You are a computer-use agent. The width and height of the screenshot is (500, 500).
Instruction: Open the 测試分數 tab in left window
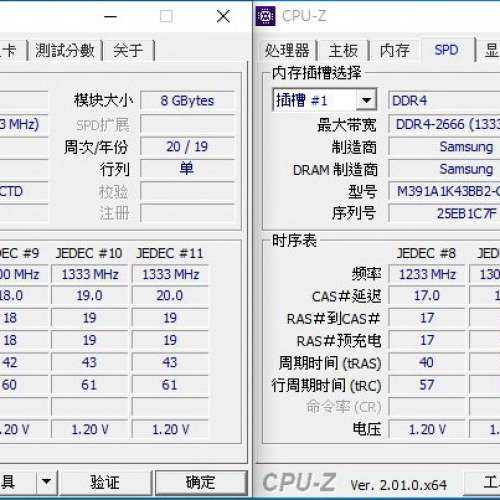coord(65,51)
